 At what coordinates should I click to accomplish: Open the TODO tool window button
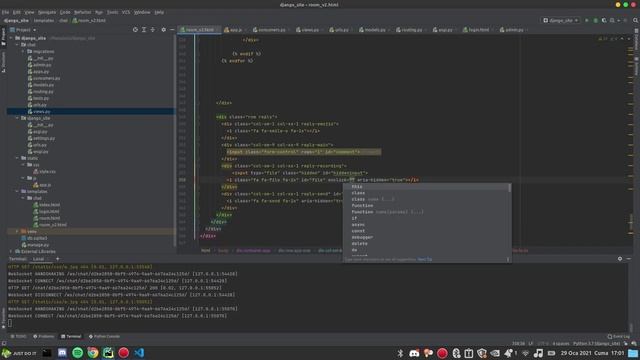(x=18, y=337)
